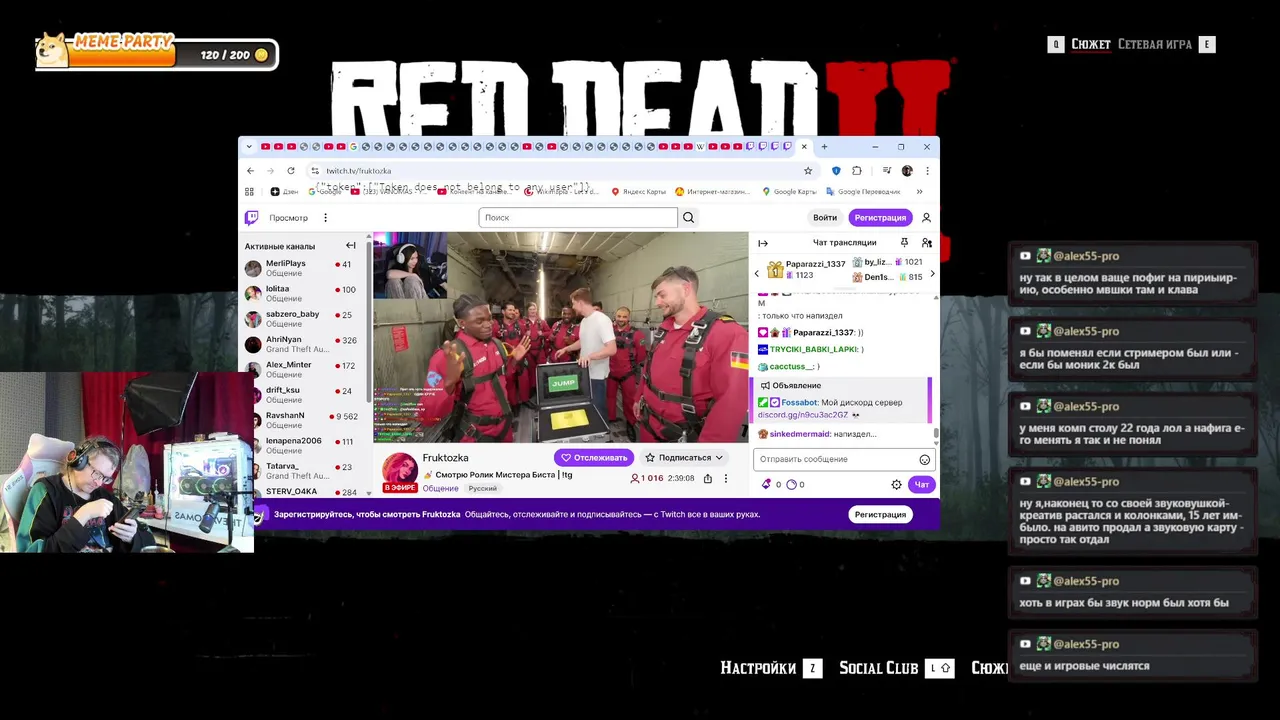1280x720 pixels.
Task: Bookmark the page with the star icon
Action: 808,171
